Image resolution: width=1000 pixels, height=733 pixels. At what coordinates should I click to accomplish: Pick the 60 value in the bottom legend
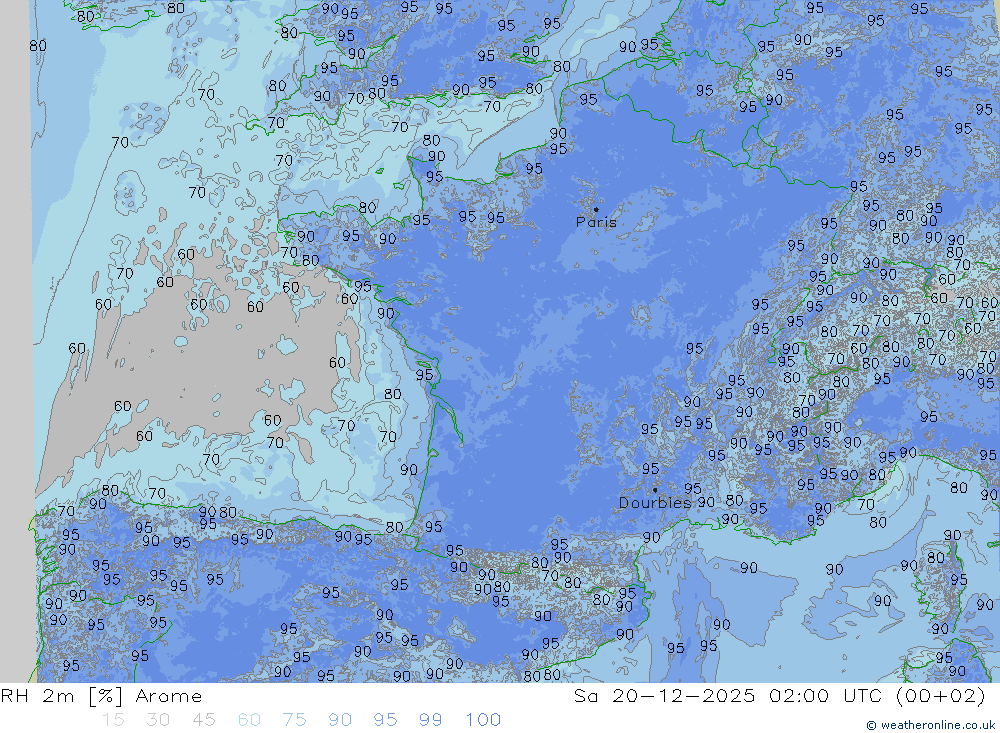tap(249, 720)
